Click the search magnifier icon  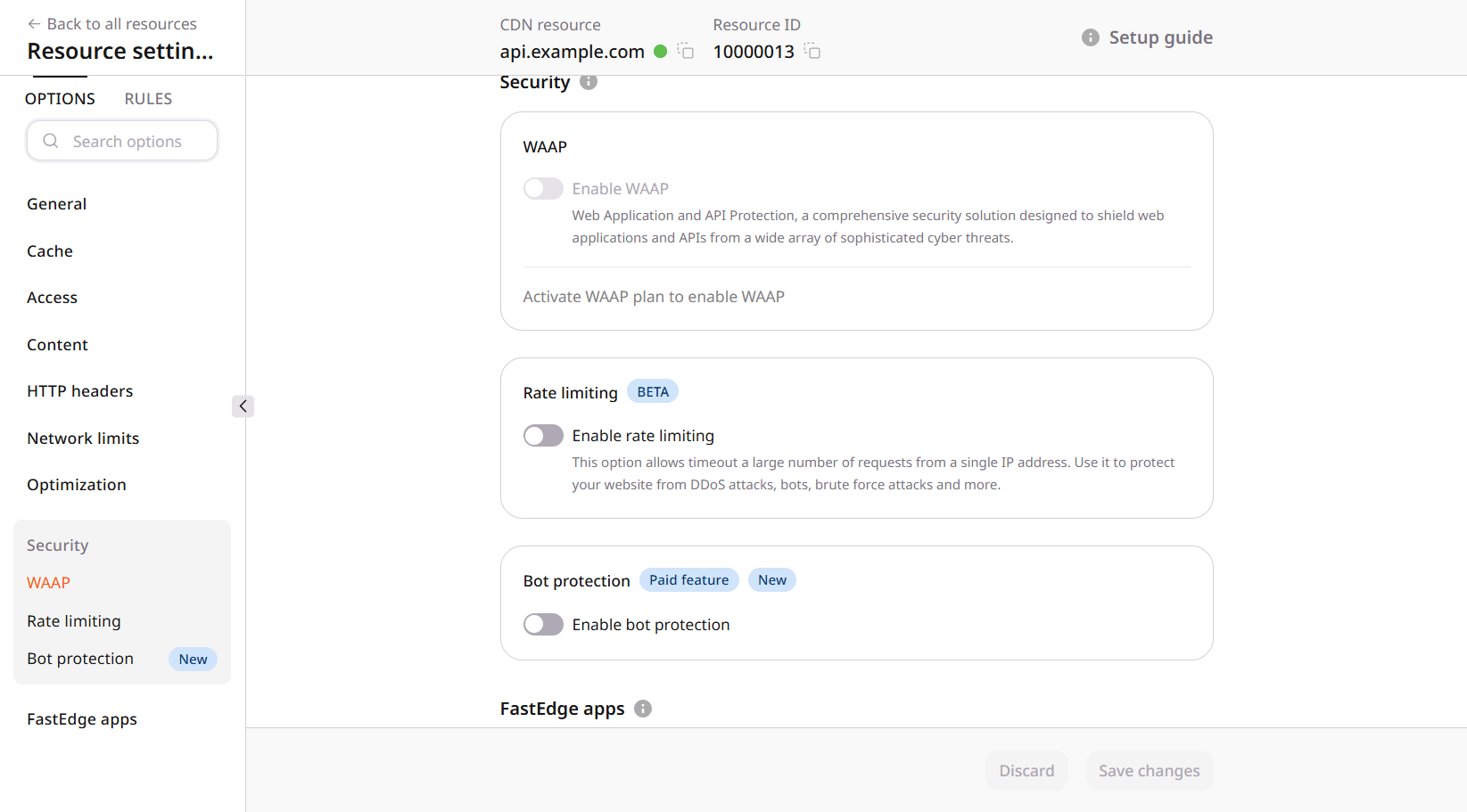click(51, 141)
